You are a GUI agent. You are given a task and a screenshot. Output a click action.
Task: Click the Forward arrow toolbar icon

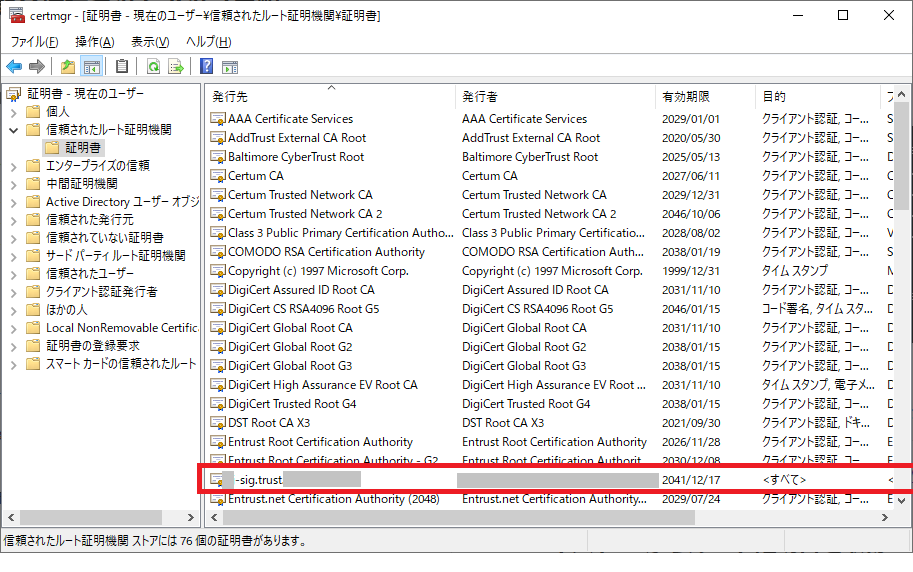(x=37, y=67)
